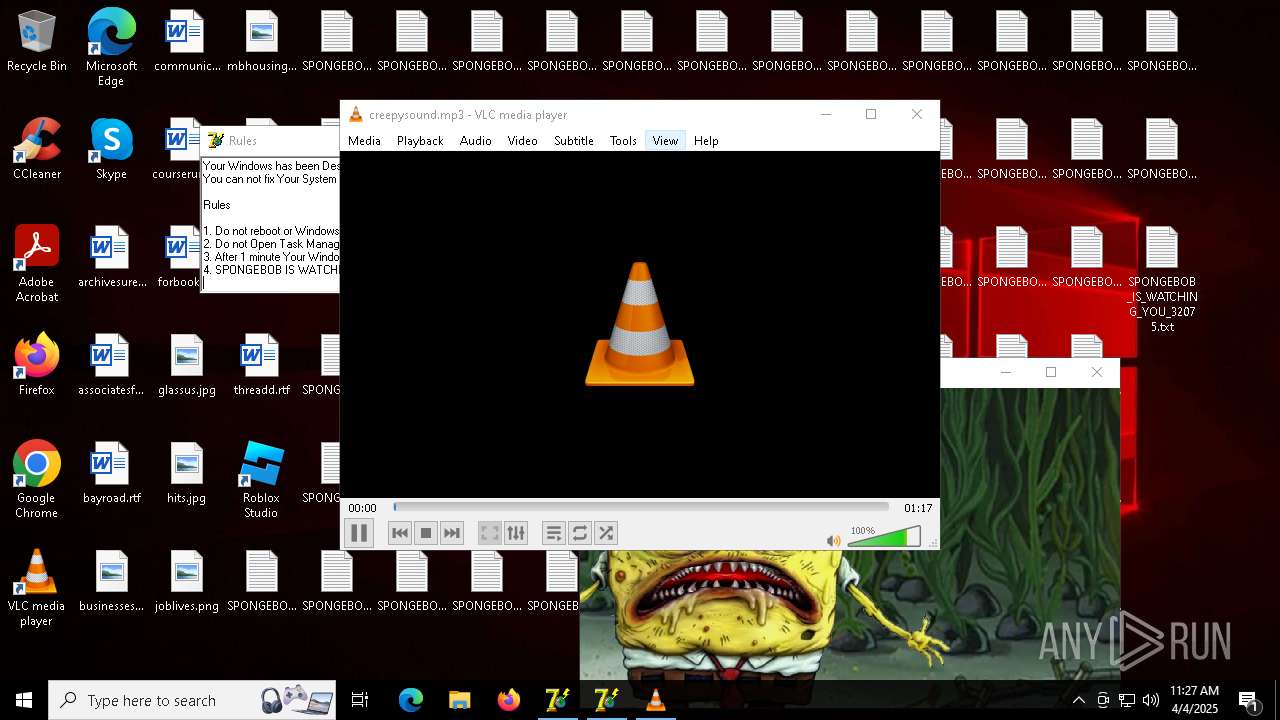Image resolution: width=1280 pixels, height=720 pixels.
Task: Select CCleaner desktop shortcut
Action: coord(37,150)
